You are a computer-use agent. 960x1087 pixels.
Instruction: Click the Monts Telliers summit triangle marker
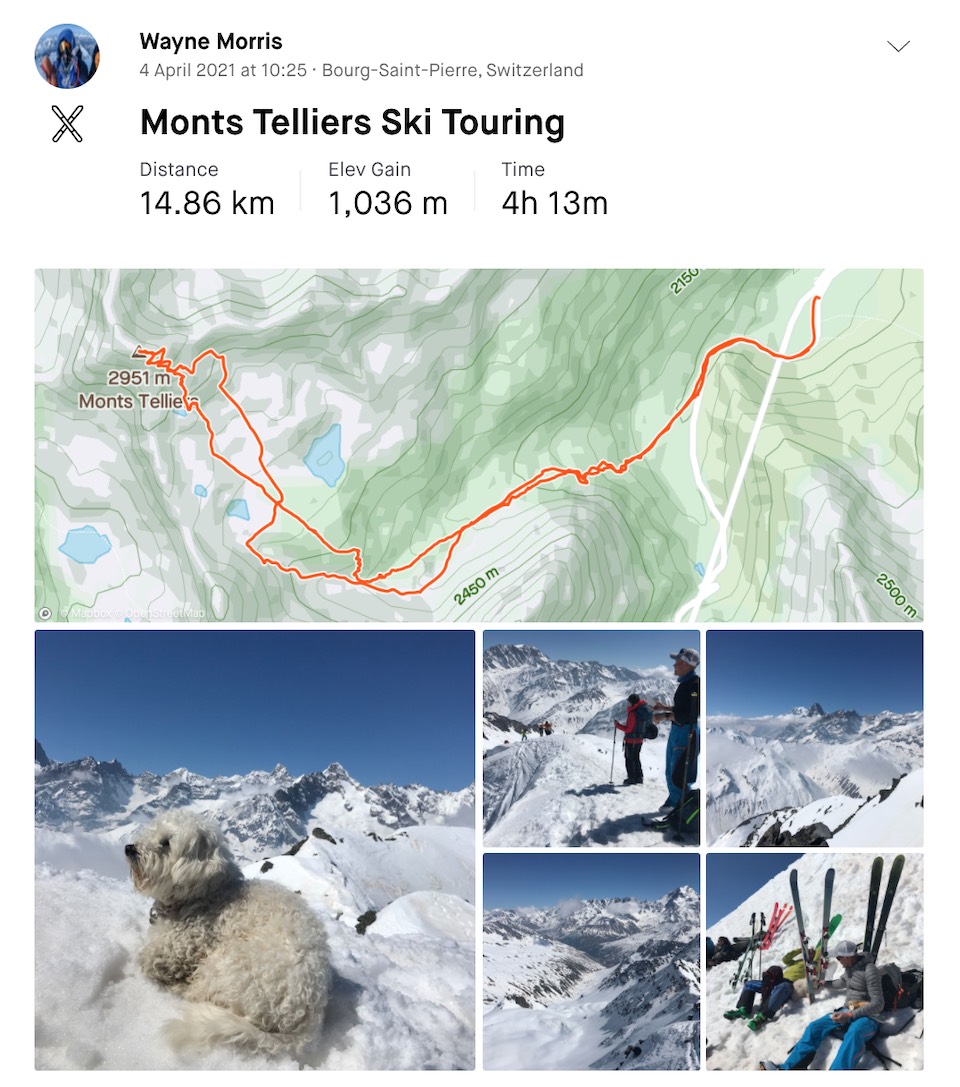click(139, 351)
